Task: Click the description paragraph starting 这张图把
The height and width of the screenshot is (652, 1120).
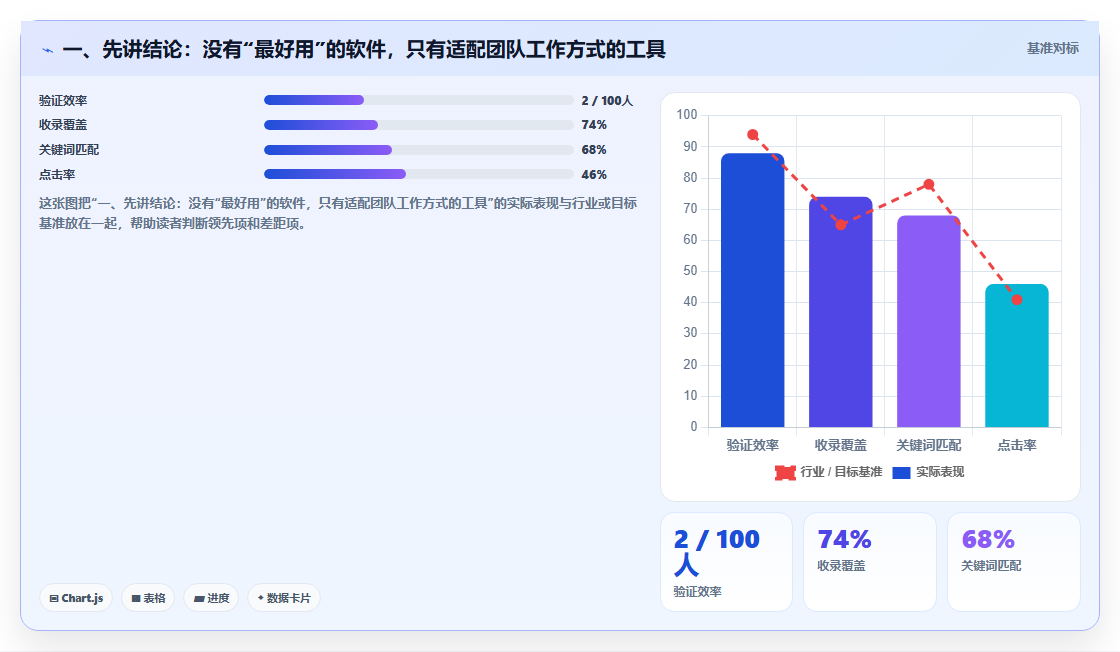Action: [338, 214]
